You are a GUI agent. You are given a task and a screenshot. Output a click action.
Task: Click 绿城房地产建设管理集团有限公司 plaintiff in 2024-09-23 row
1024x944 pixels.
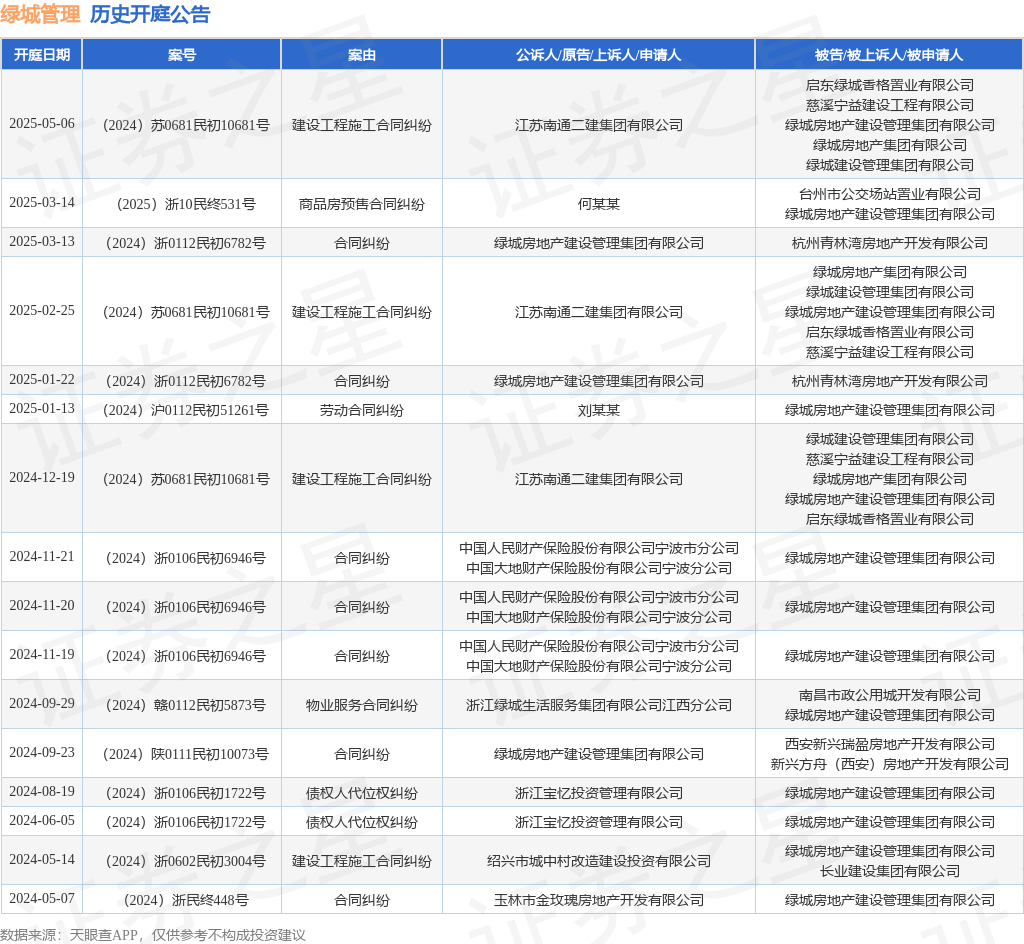coord(599,754)
